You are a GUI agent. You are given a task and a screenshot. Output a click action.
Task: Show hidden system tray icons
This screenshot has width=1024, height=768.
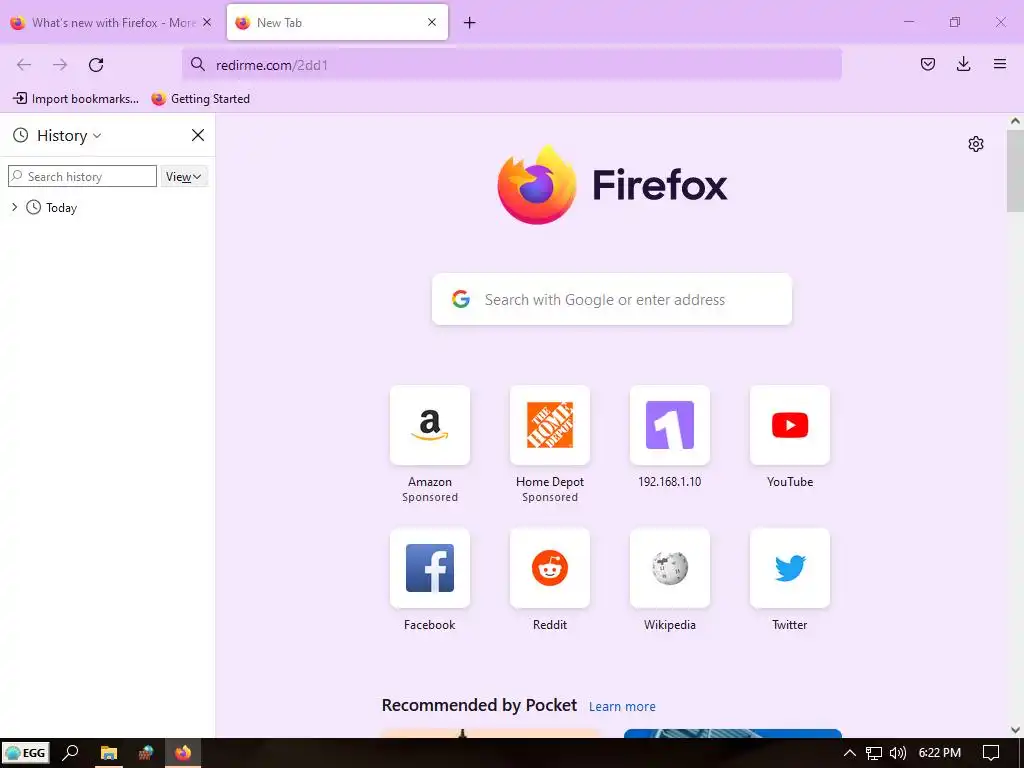[x=850, y=753]
